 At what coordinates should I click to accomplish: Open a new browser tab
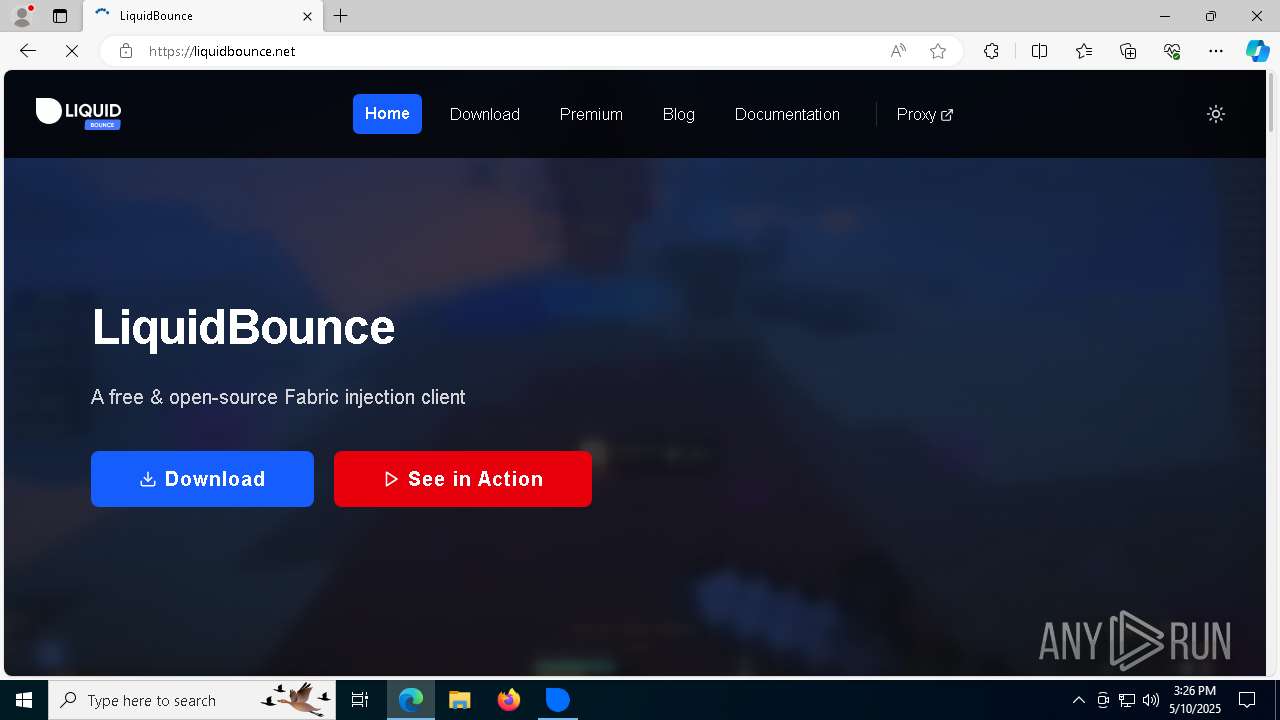[x=341, y=16]
